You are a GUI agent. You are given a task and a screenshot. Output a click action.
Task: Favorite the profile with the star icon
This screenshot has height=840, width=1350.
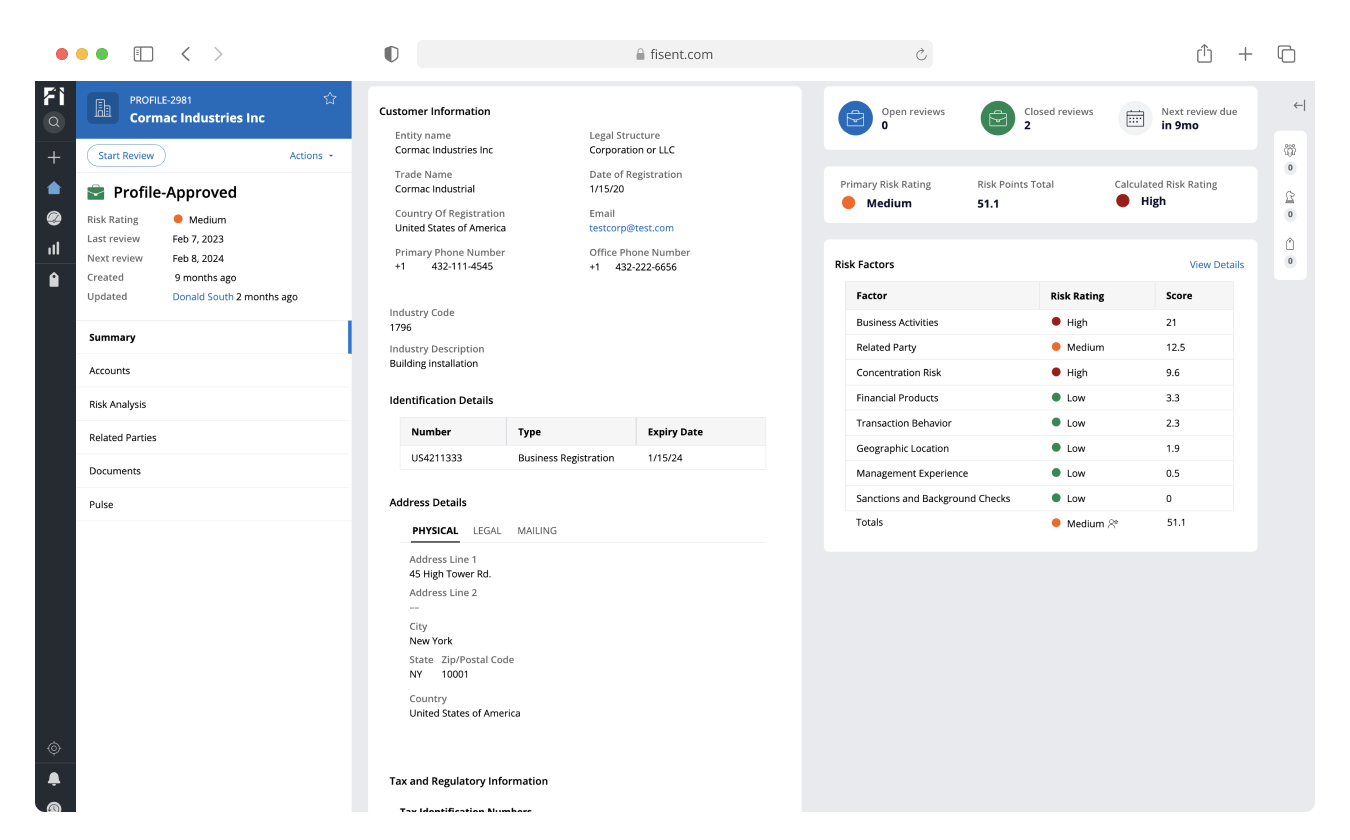(x=330, y=98)
